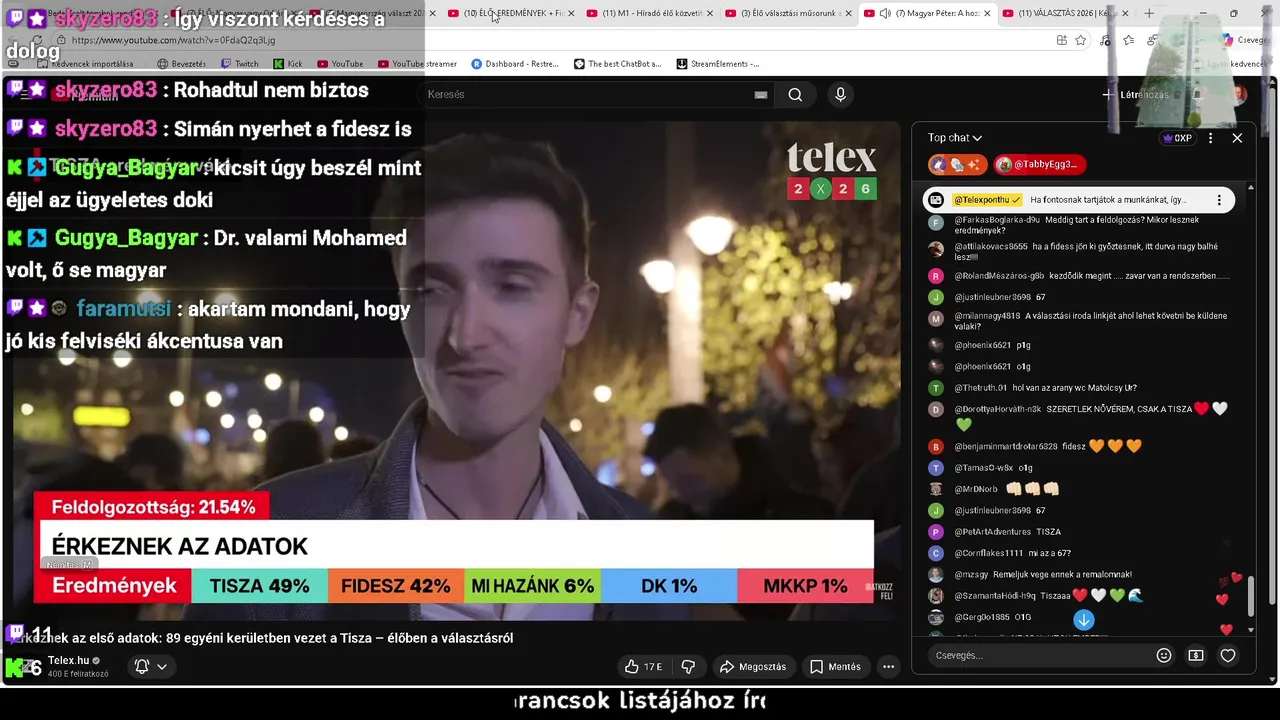Open the Twitch bookmark
The image size is (1280, 720).
tap(240, 64)
